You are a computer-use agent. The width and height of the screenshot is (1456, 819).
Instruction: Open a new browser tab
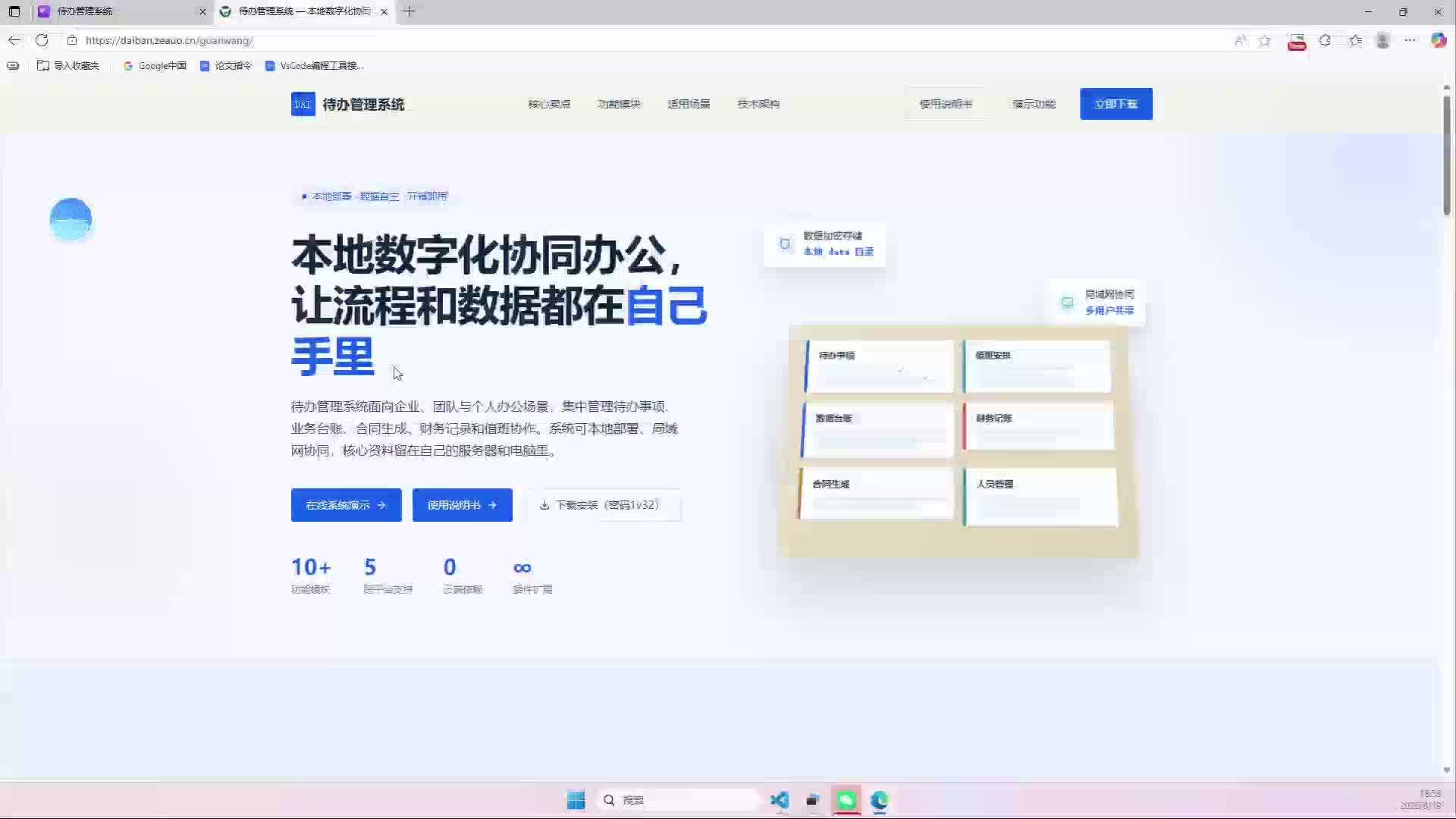coord(409,11)
